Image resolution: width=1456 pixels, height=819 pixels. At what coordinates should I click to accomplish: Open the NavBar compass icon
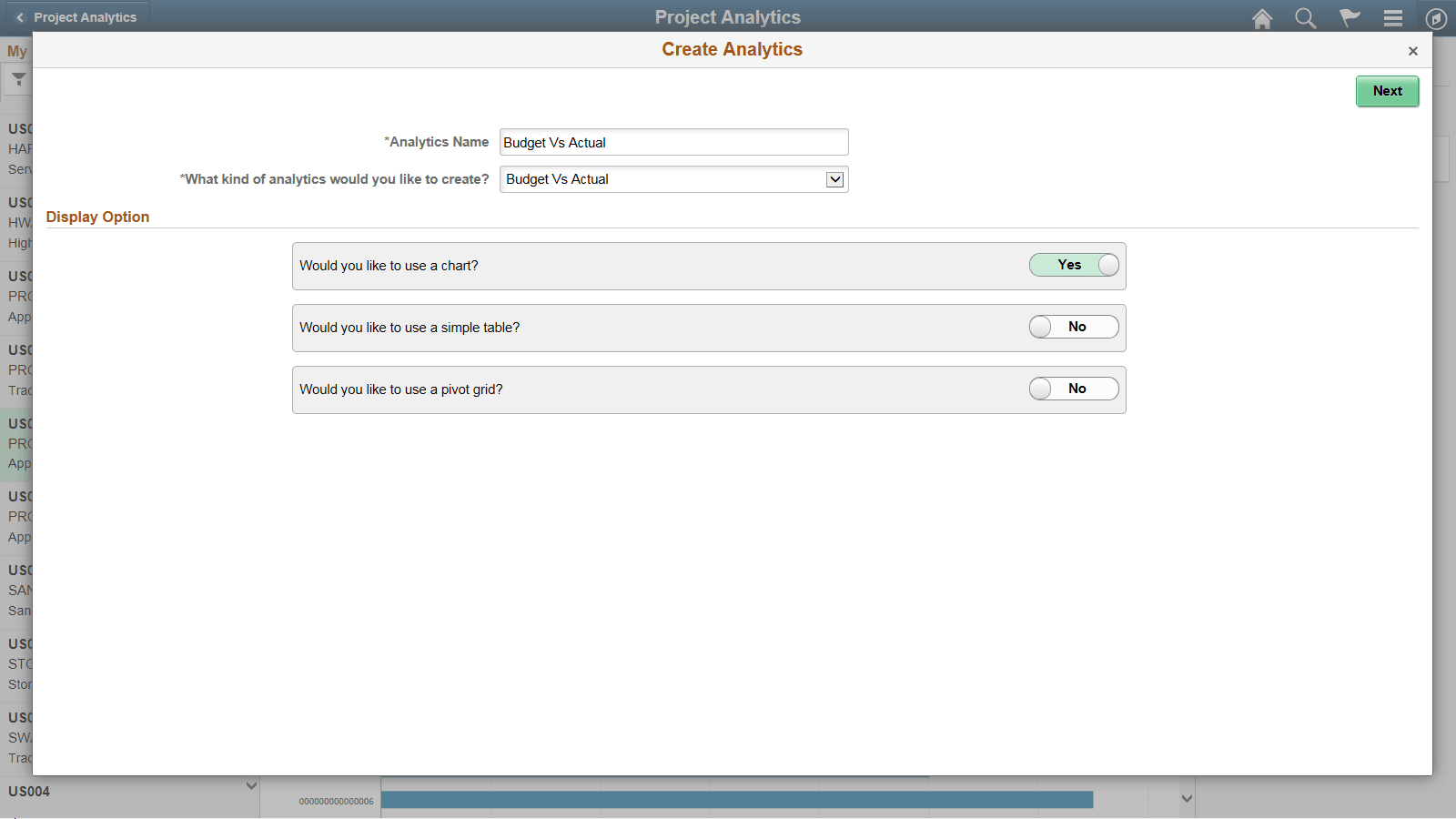click(1435, 17)
